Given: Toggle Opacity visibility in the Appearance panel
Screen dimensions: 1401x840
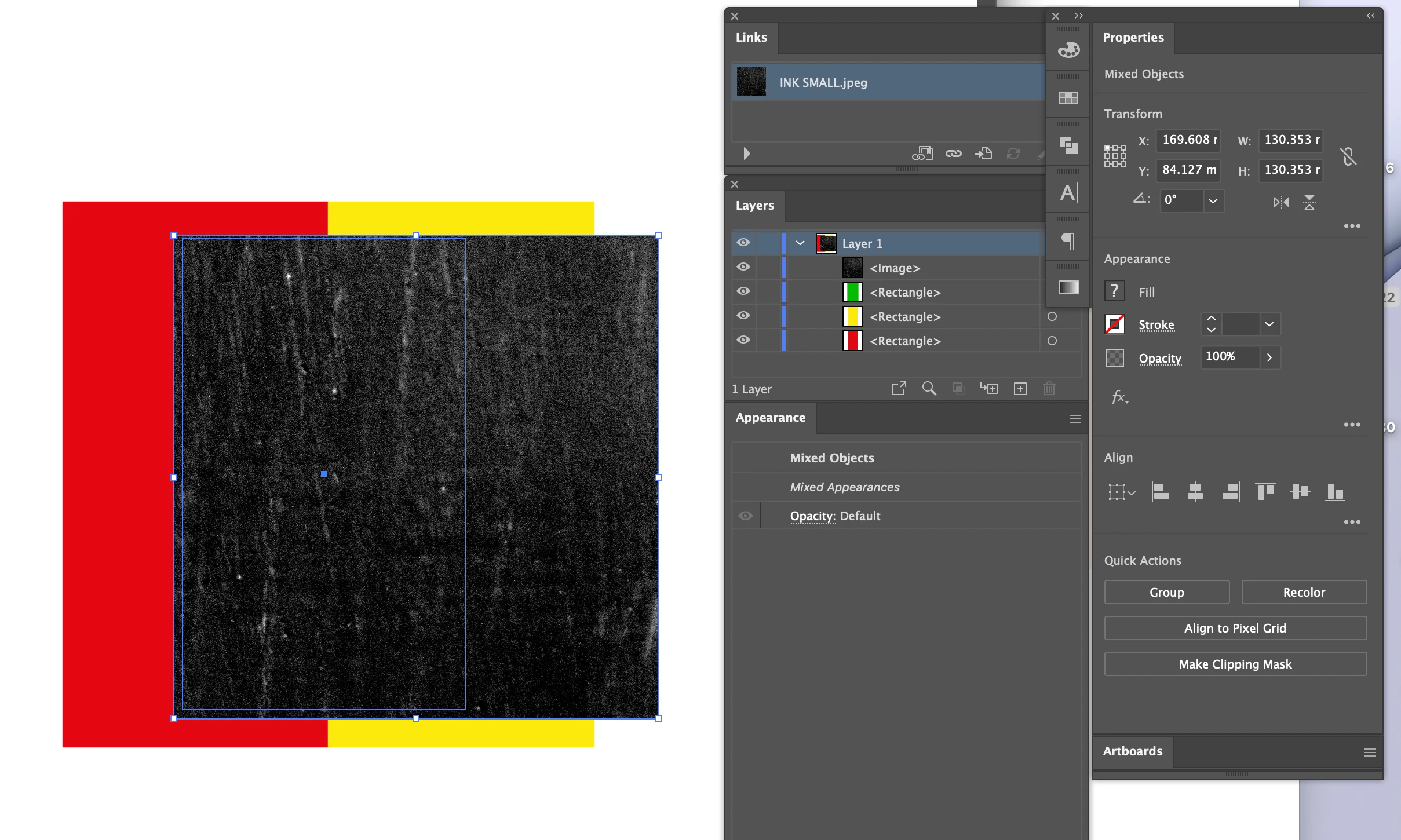Looking at the screenshot, I should point(746,516).
